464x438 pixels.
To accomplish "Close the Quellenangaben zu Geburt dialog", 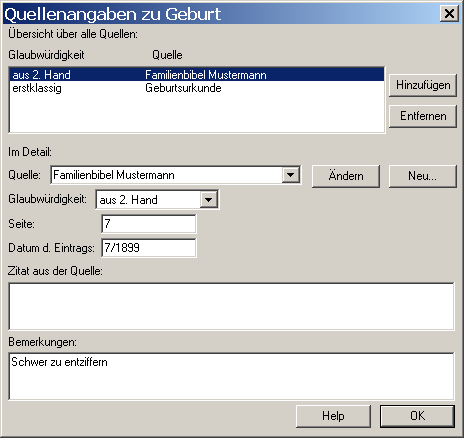I will coord(449,14).
